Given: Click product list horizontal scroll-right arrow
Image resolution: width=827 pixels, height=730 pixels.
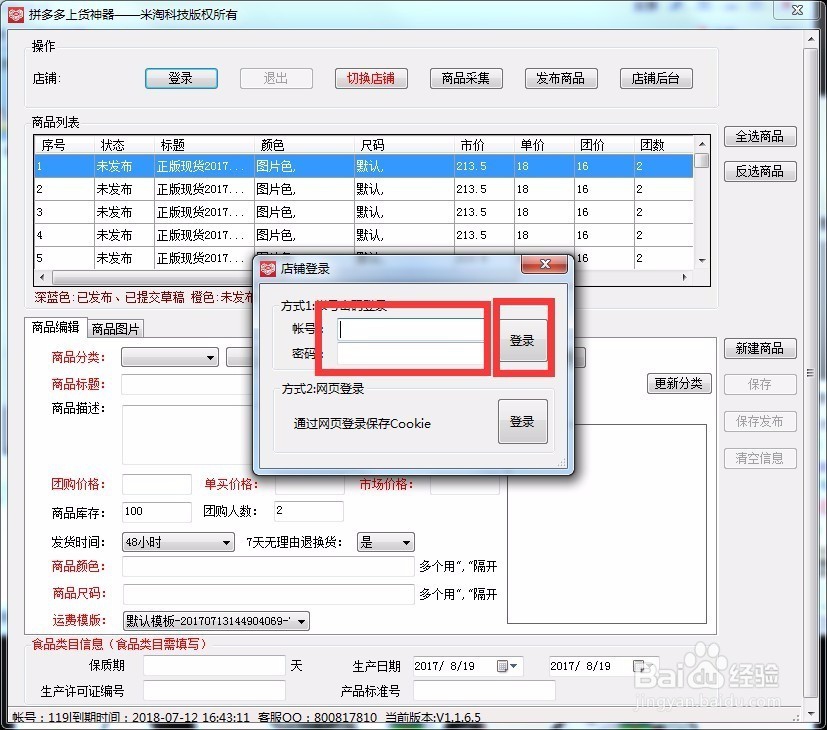Looking at the screenshot, I should 685,277.
